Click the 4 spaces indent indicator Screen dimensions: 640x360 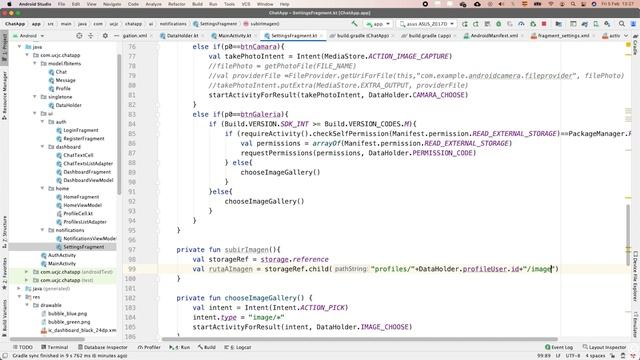(596, 356)
